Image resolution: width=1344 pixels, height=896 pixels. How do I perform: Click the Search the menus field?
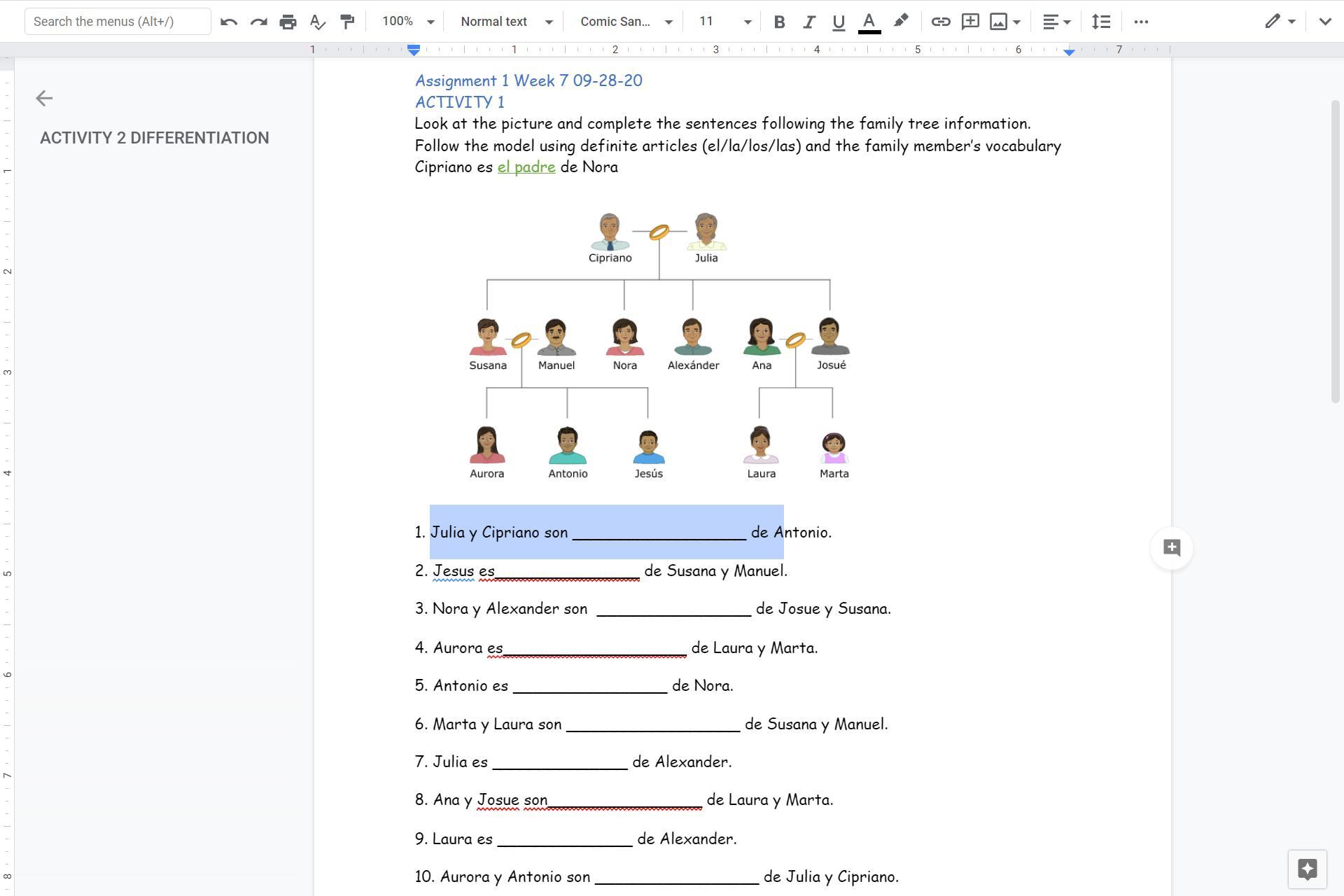click(118, 22)
